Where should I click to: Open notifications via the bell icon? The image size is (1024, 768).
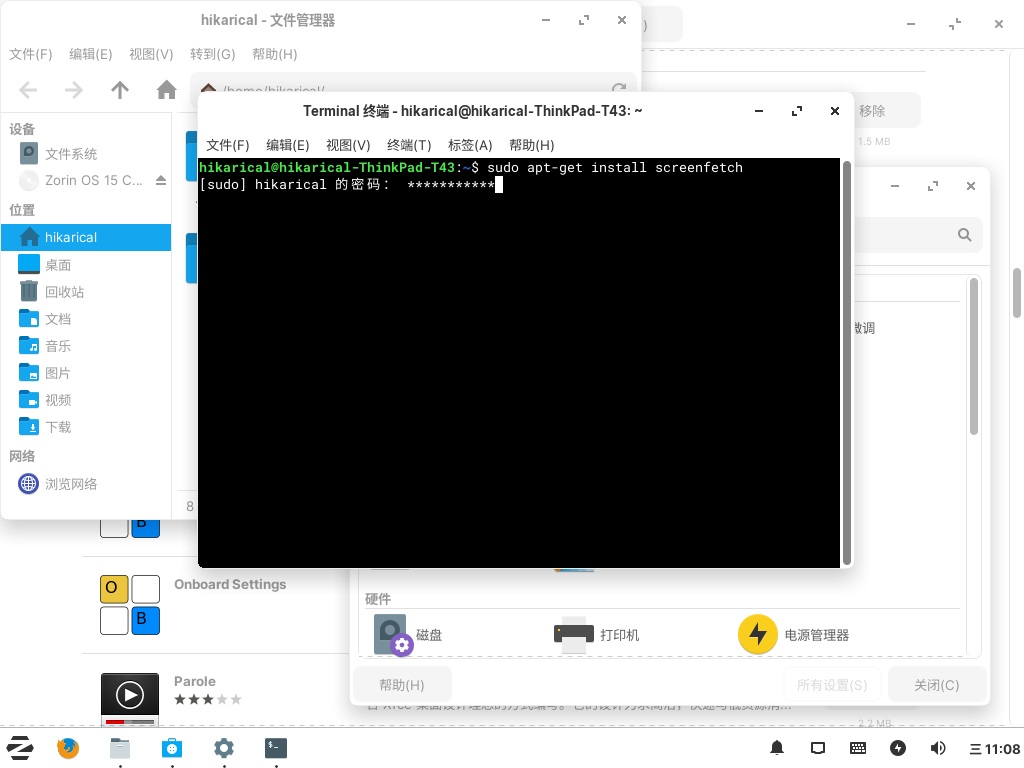777,748
